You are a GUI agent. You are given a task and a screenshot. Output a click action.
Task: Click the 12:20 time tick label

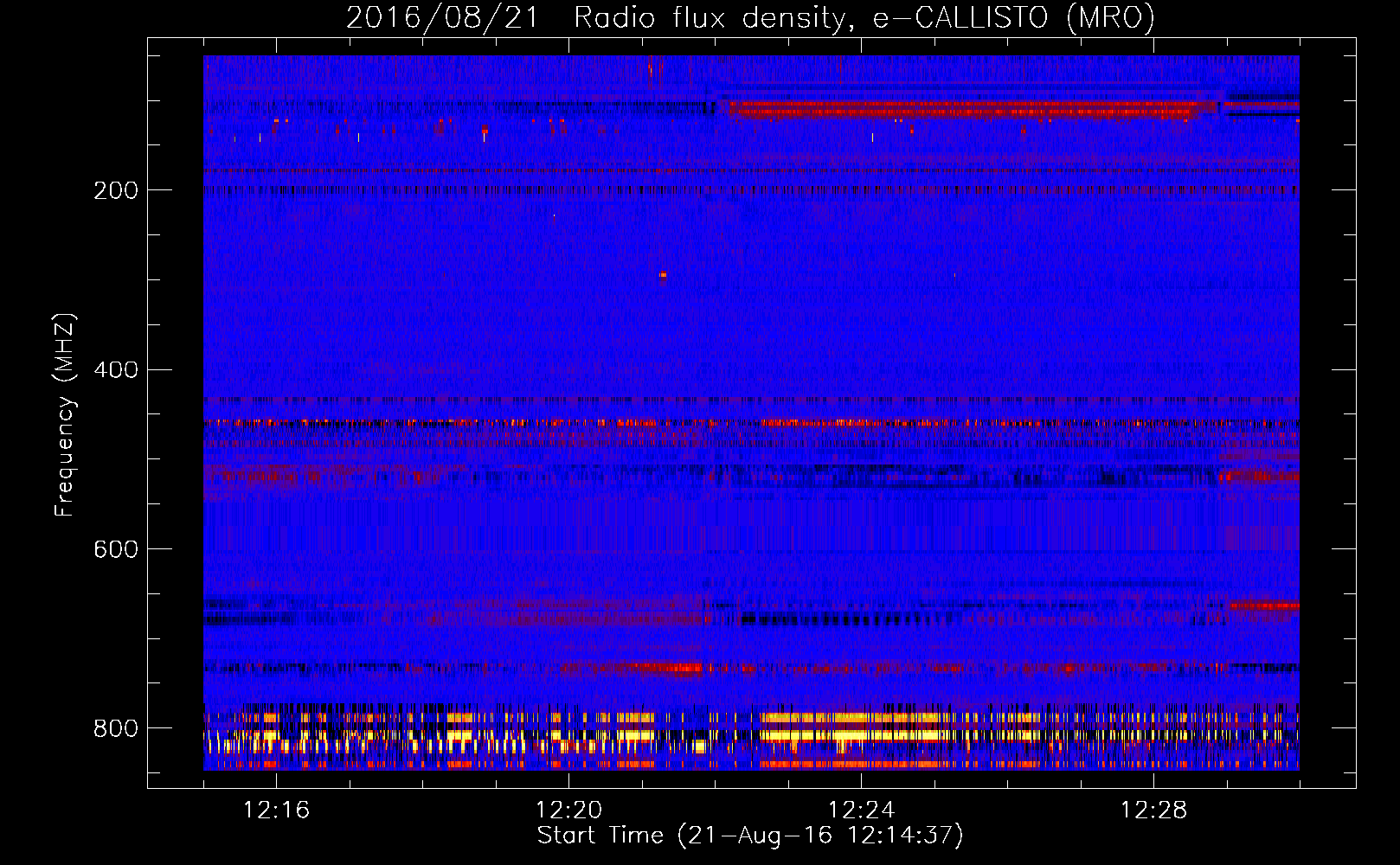point(568,811)
